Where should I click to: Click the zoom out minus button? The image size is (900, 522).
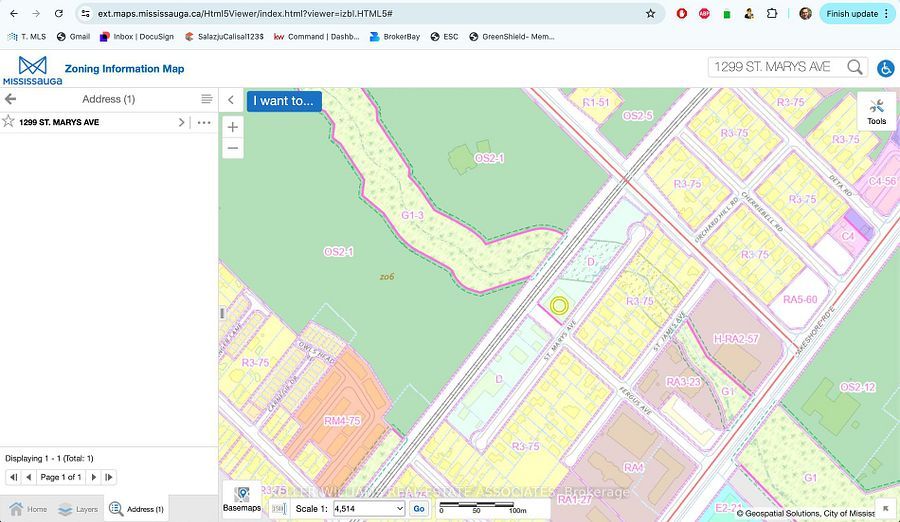[x=233, y=148]
